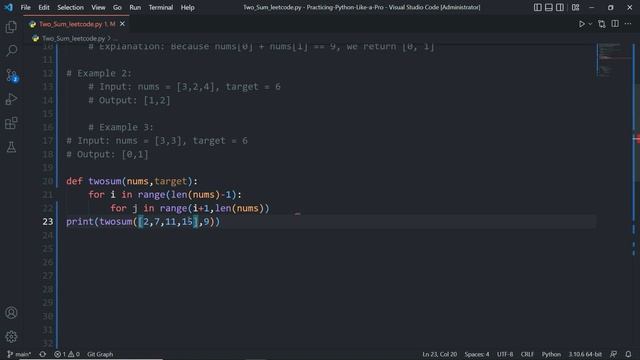Click '# Example 2:' comment line
The image size is (640, 360).
click(99, 73)
